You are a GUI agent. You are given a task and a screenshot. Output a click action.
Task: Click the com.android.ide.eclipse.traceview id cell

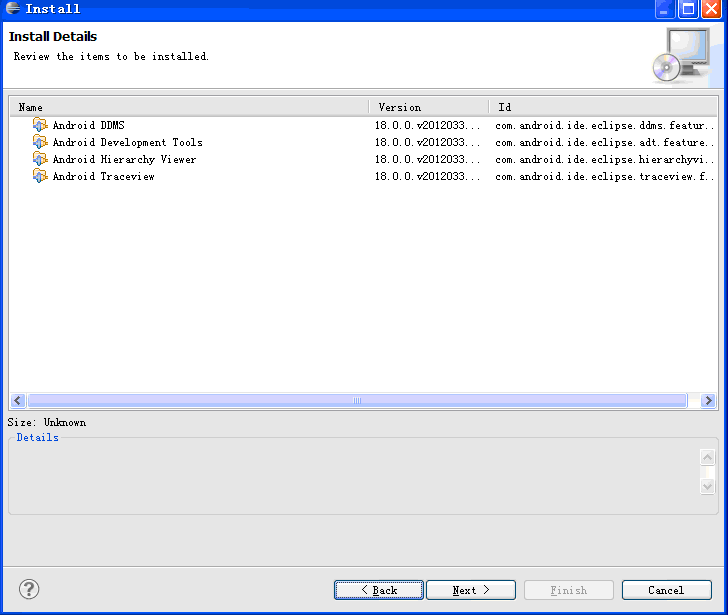pos(604,177)
